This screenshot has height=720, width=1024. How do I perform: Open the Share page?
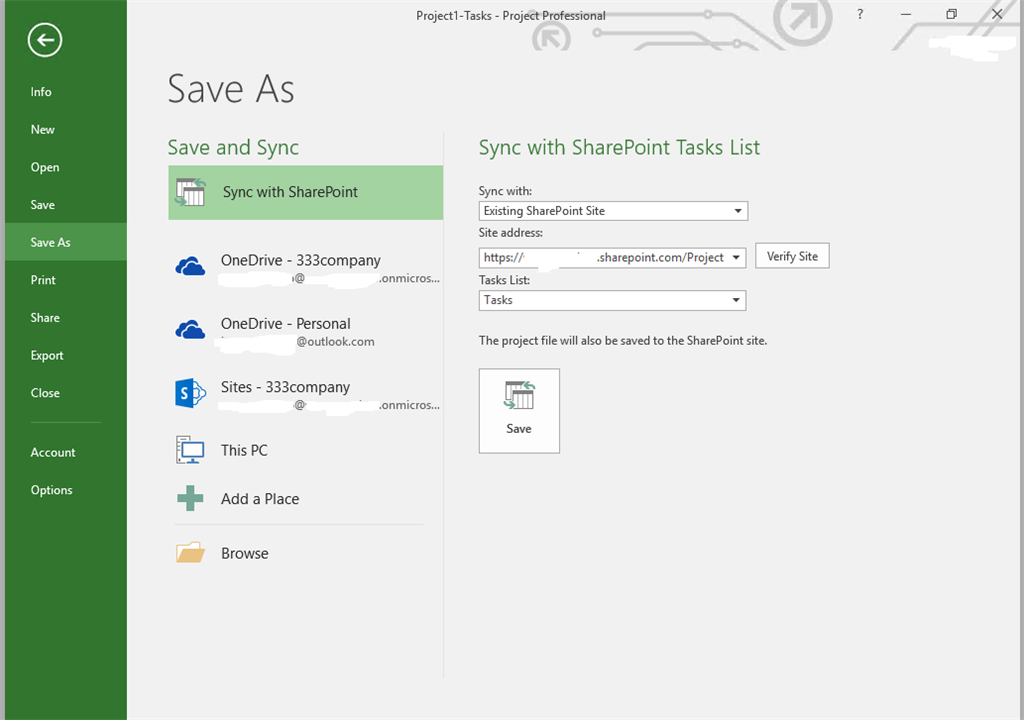click(x=44, y=318)
